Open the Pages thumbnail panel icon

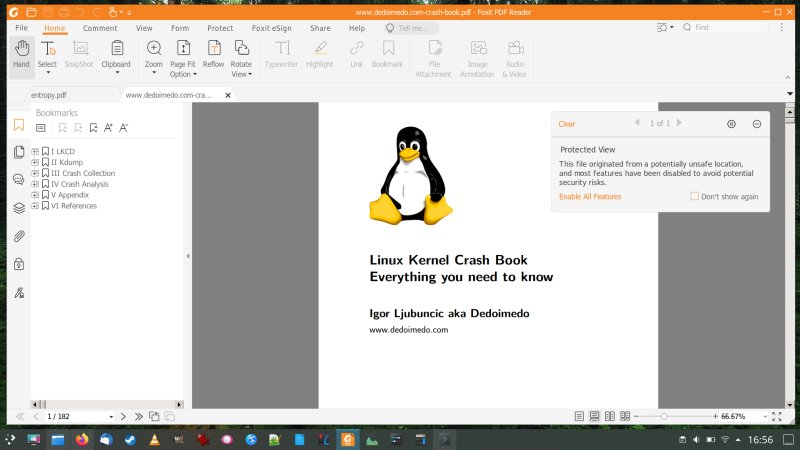[x=18, y=152]
